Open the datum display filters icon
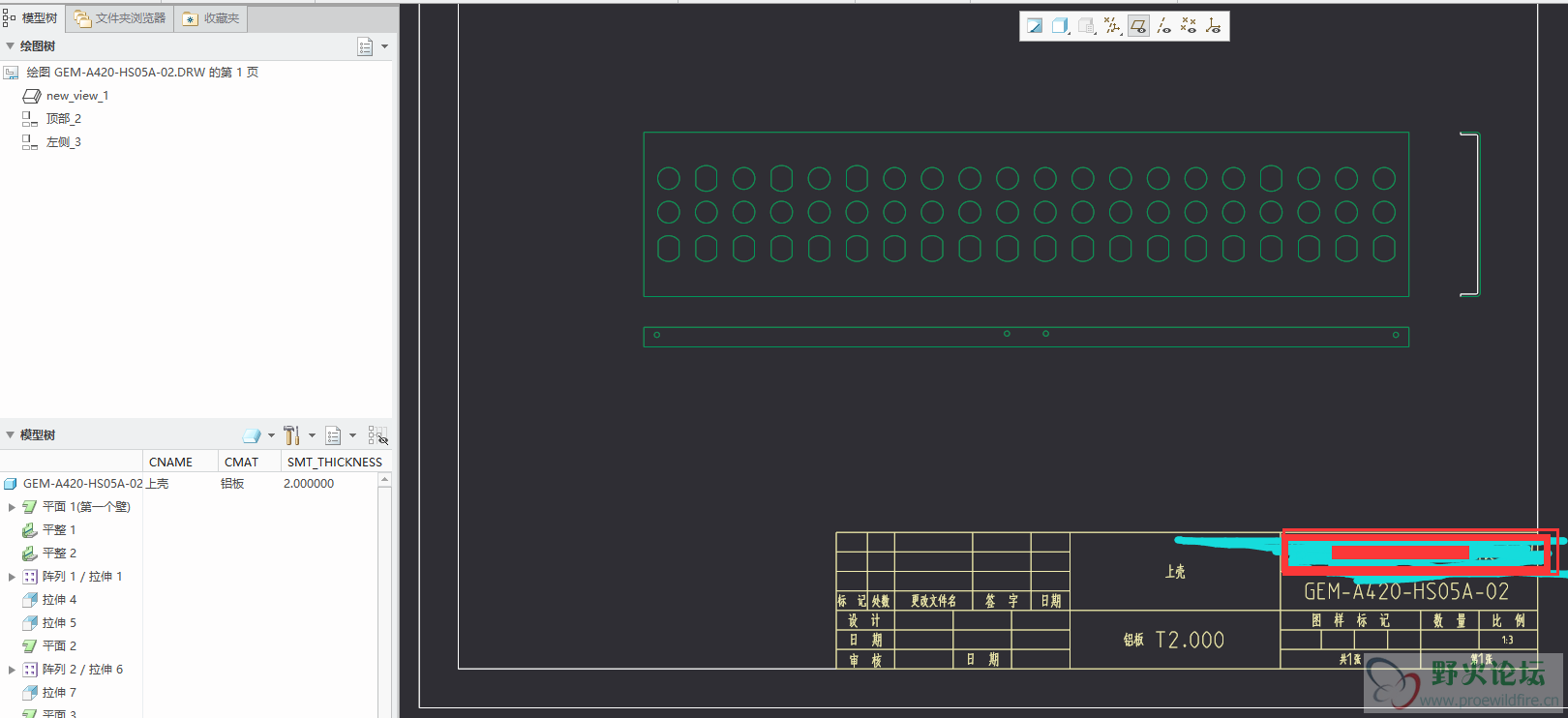Viewport: 1568px width, 718px height. click(x=1113, y=26)
